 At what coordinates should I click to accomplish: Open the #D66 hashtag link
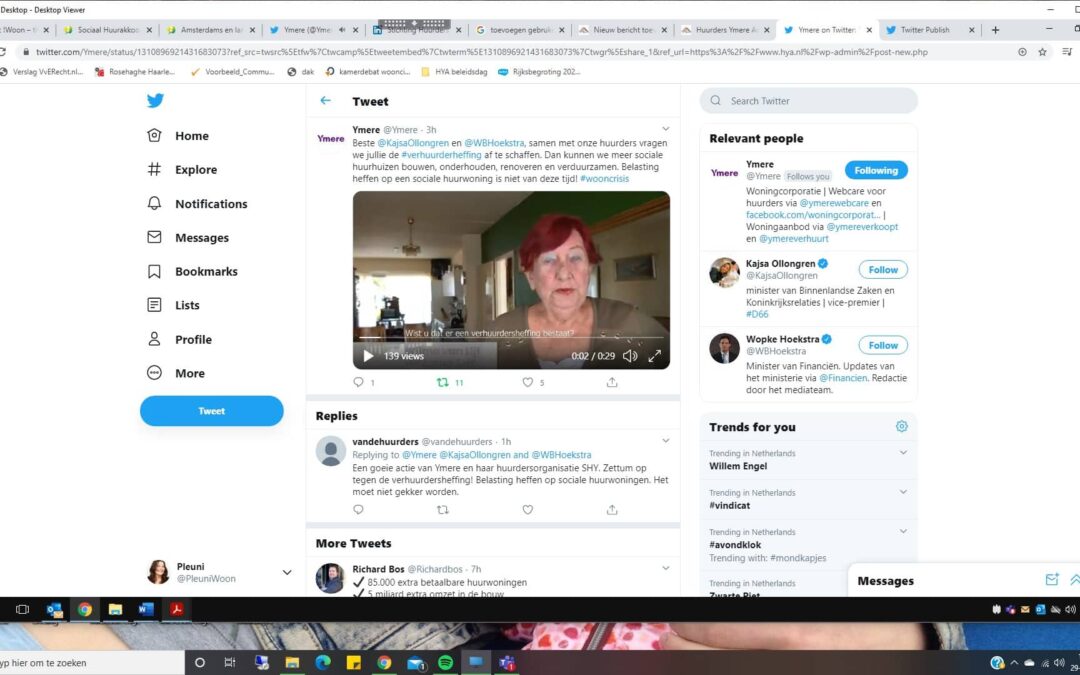pos(757,314)
